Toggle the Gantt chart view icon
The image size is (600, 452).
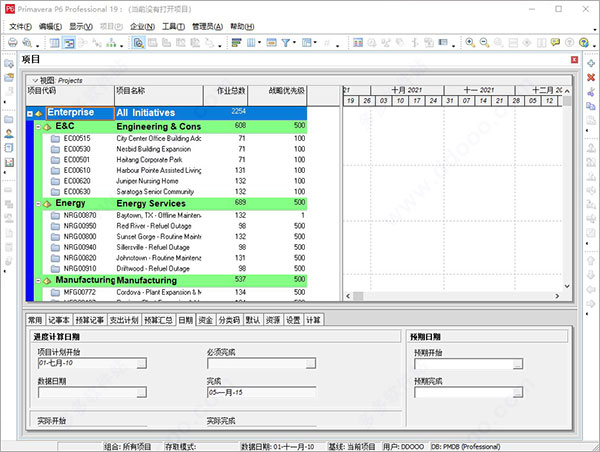[69, 42]
